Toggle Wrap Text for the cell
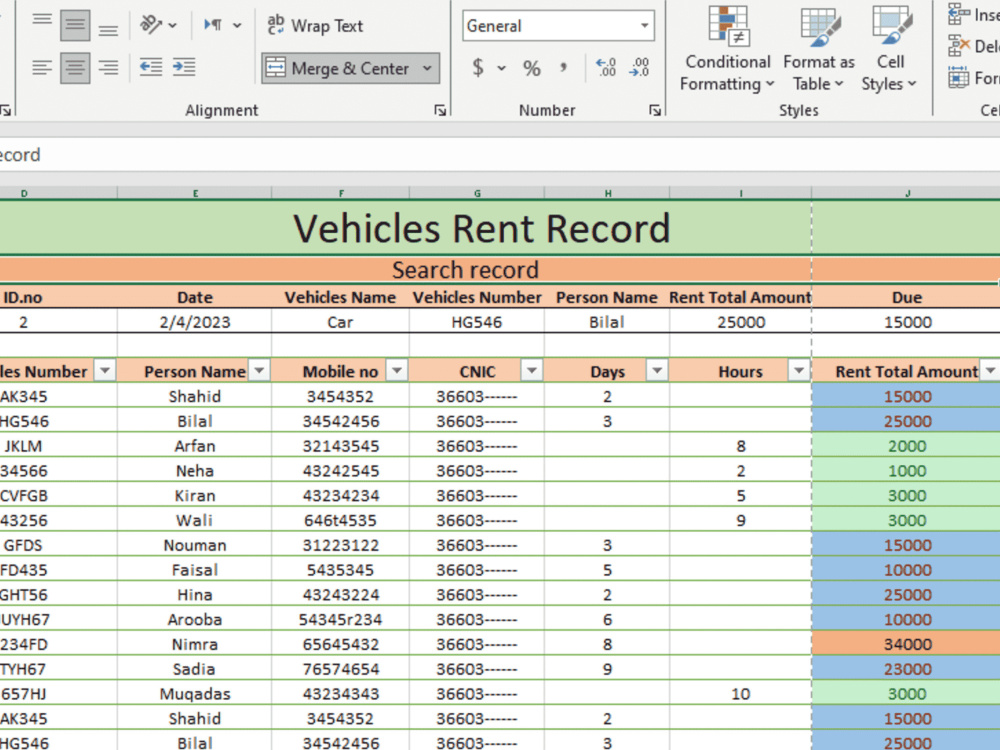This screenshot has height=750, width=1000. (315, 26)
